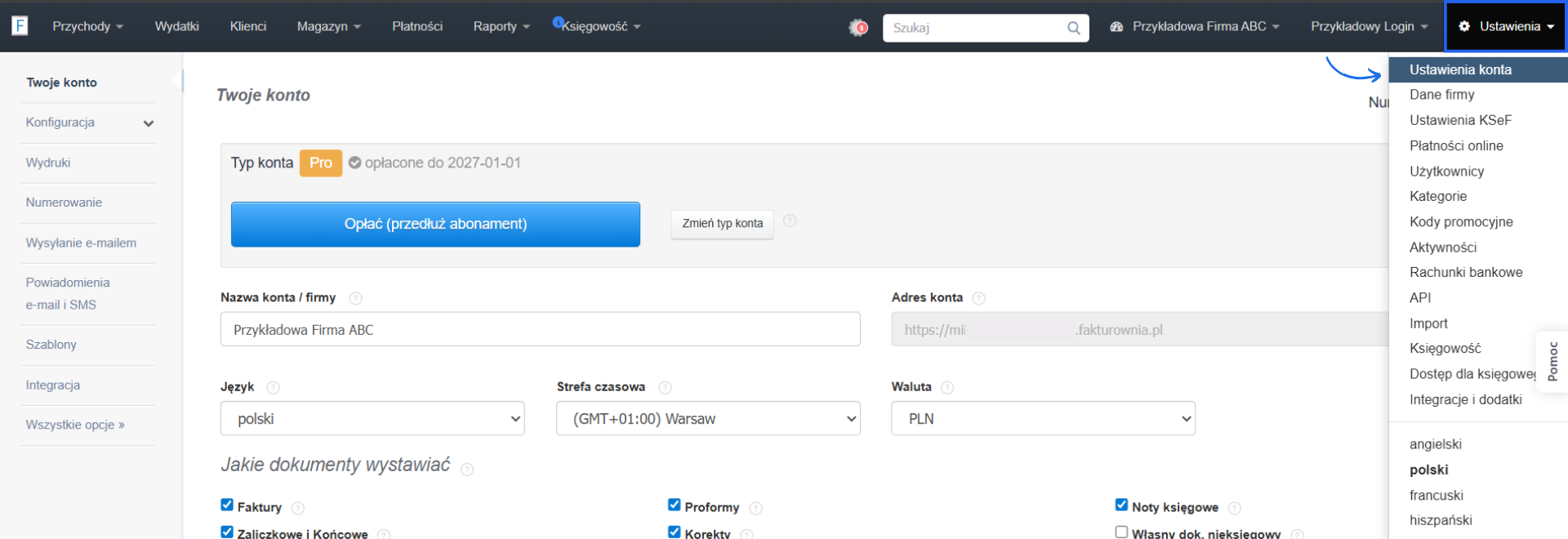Open Przykładowy Login user dropdown

[1369, 26]
